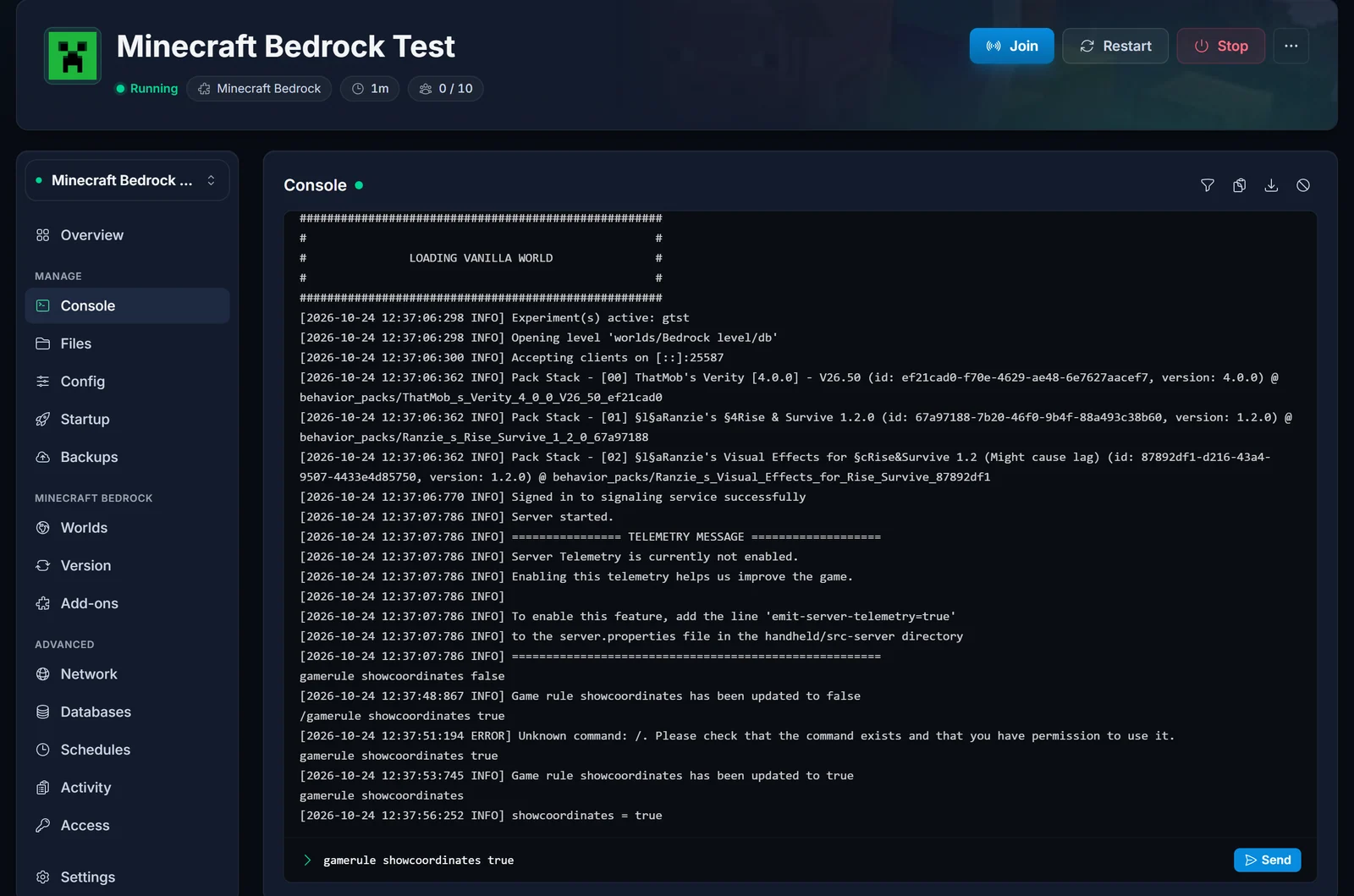Copy console output with the copy icon

pyautogui.click(x=1239, y=185)
